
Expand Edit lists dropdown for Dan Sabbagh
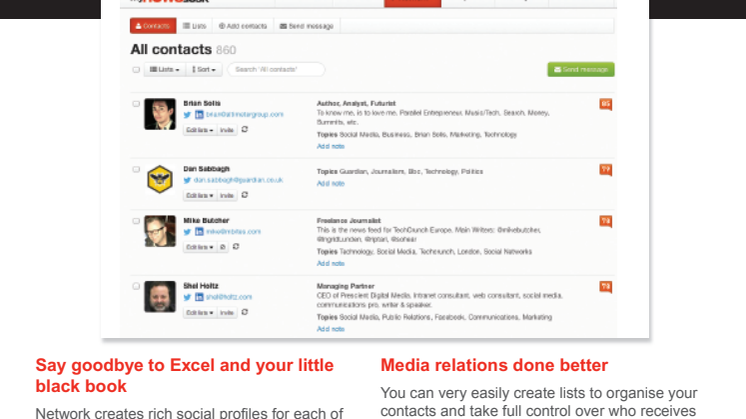(x=200, y=195)
